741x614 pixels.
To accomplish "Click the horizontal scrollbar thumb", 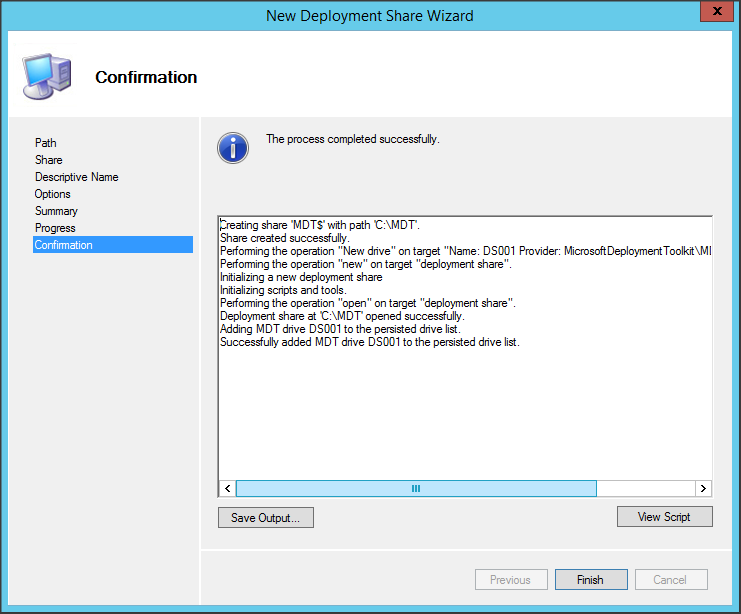I will [x=416, y=488].
